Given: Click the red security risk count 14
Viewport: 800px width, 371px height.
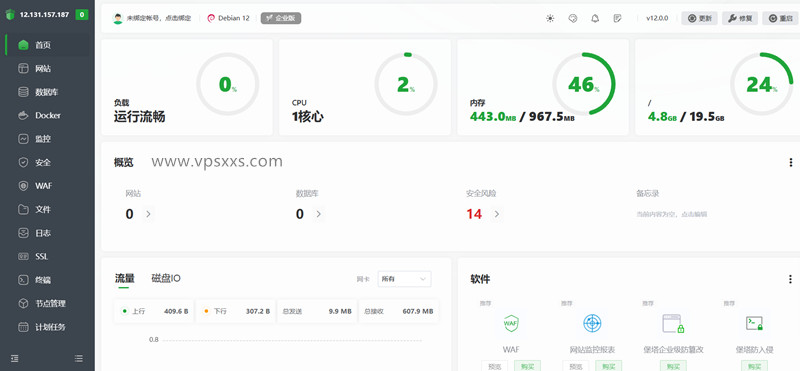Looking at the screenshot, I should click(474, 214).
